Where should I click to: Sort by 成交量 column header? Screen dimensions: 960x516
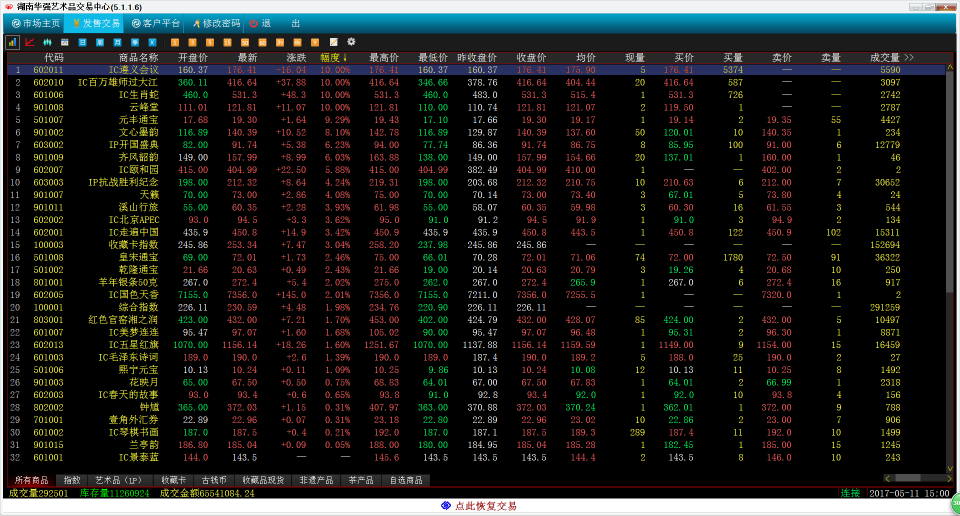click(884, 58)
